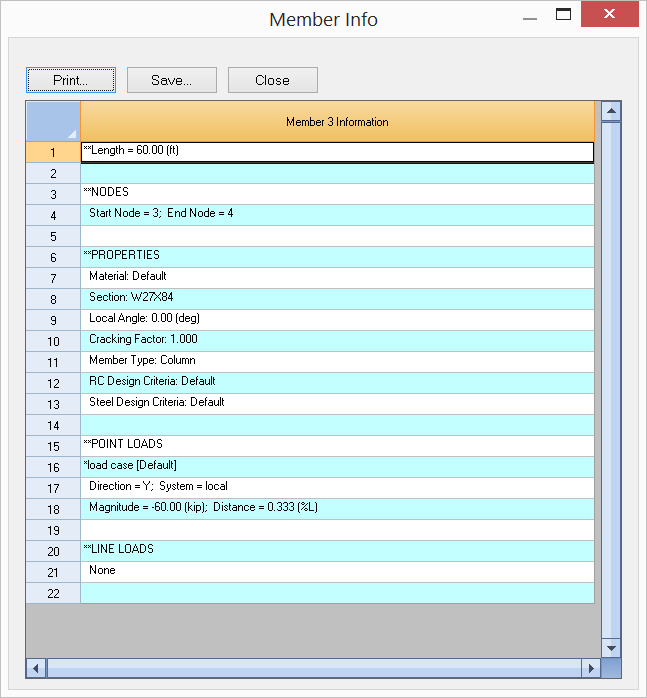Click the vertical scrollbar down arrow
The height and width of the screenshot is (698, 647).
click(x=611, y=648)
